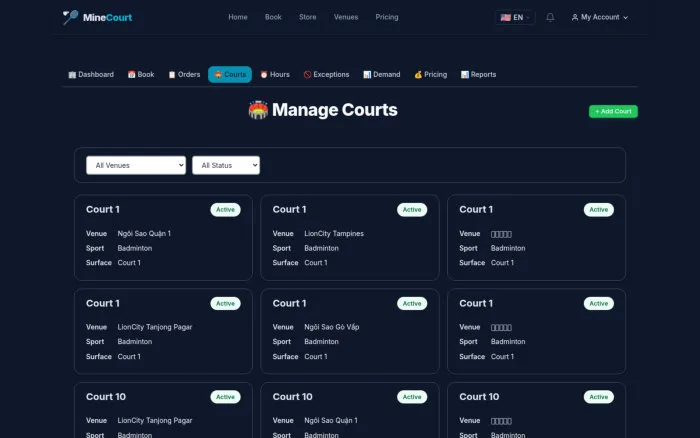700x438 pixels.
Task: Click Active badge on Ngôi Sao Quận 1 Court 10
Action: point(412,397)
